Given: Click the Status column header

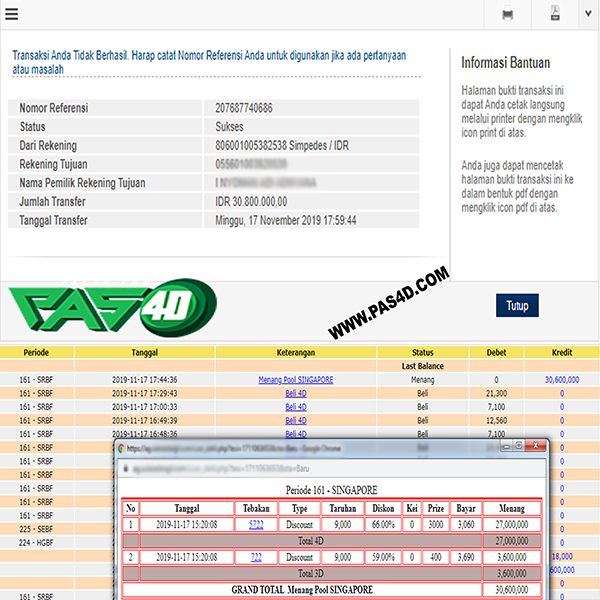Looking at the screenshot, I should [422, 352].
